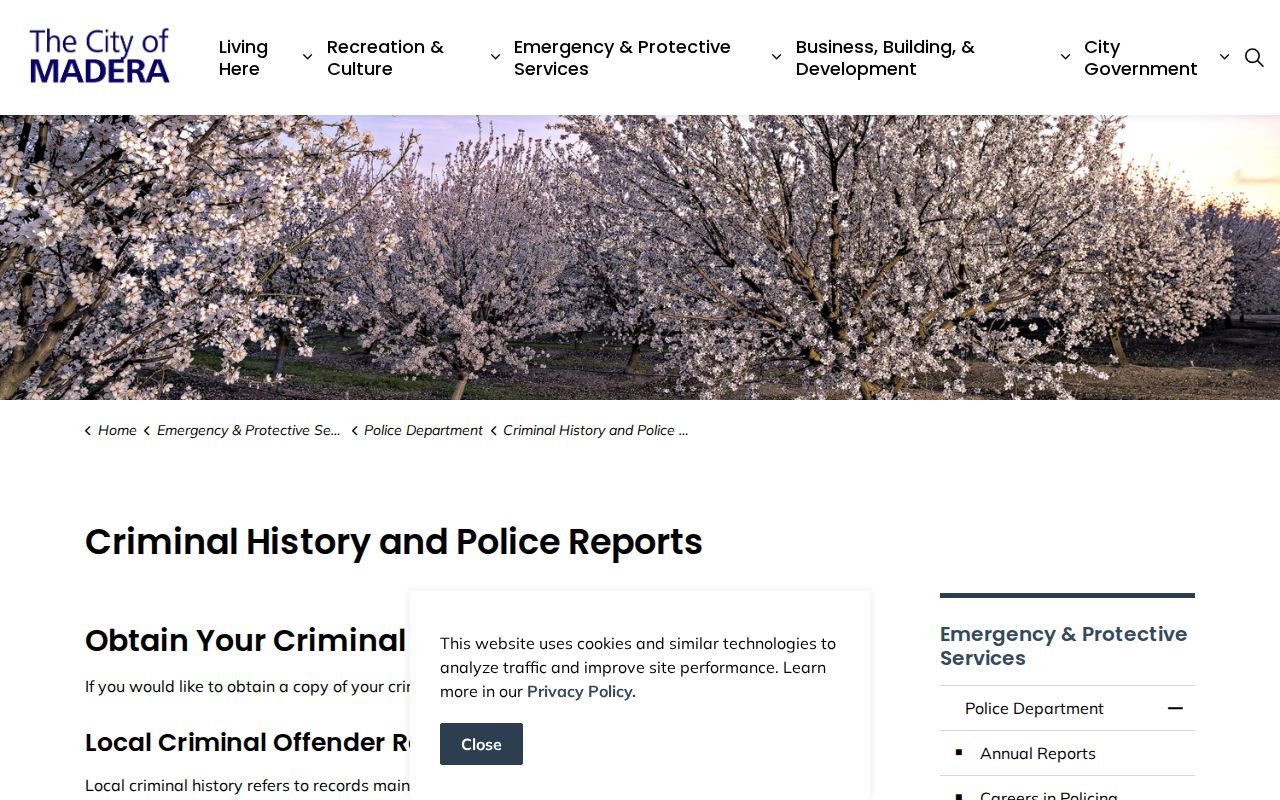Screen dimensions: 1280x800
Task: Open Business, Building, & Development nav item
Action: [x=885, y=58]
